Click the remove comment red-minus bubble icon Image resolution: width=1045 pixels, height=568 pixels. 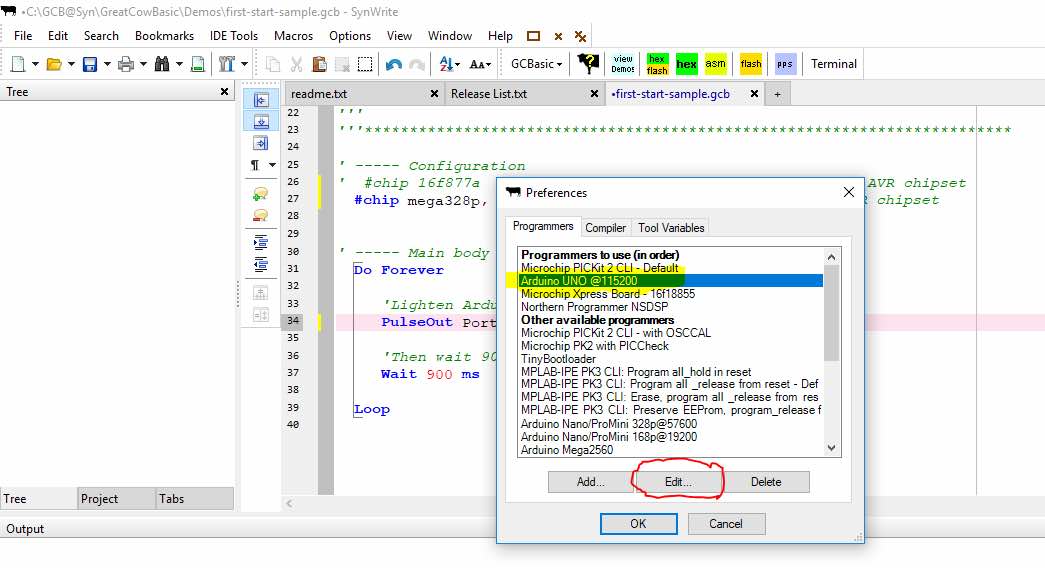(261, 215)
